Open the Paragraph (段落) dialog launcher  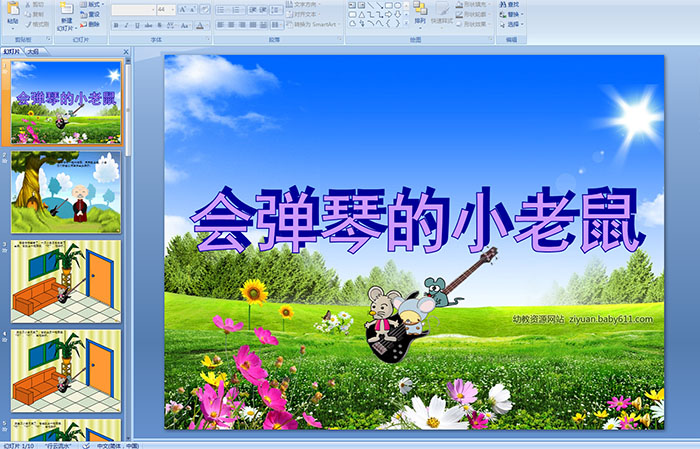tap(340, 40)
